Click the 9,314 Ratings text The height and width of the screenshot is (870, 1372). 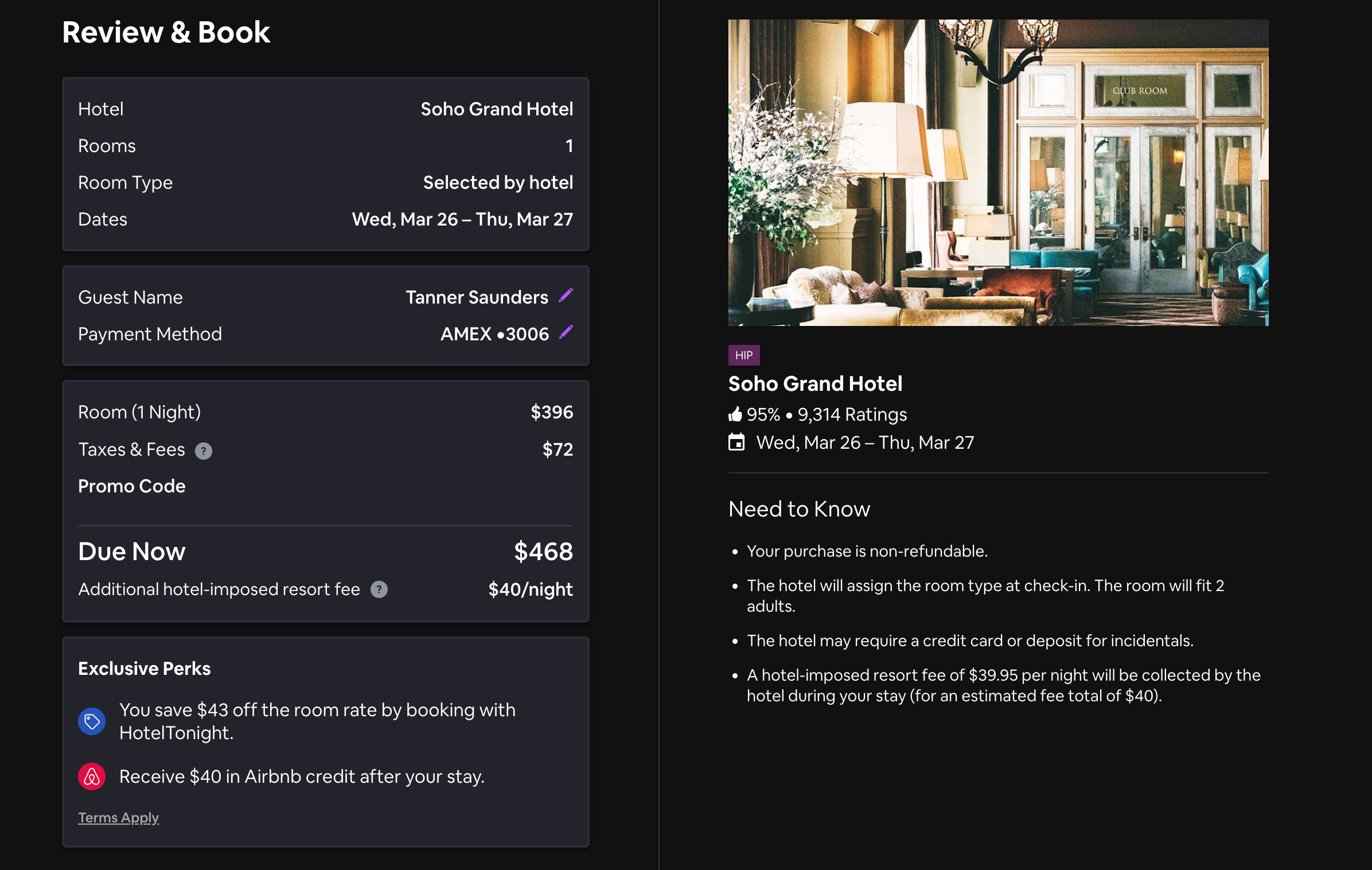click(x=852, y=414)
